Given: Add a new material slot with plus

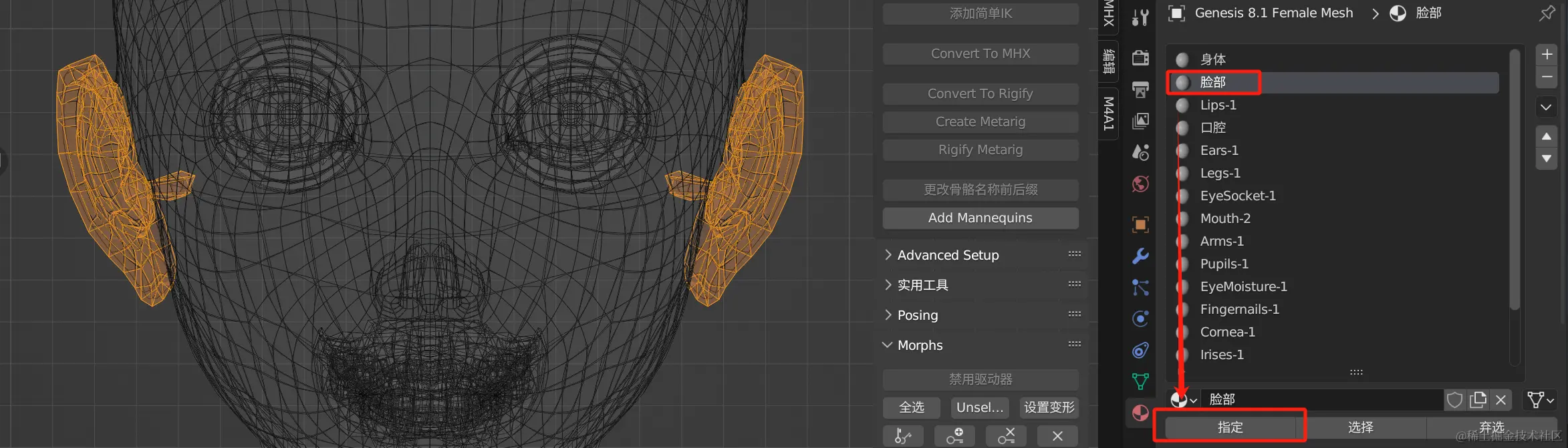Looking at the screenshot, I should click(1547, 54).
